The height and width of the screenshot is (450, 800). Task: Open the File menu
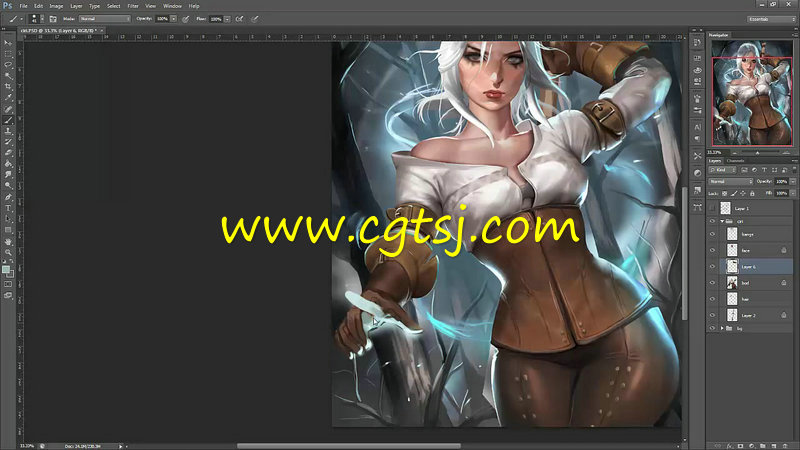click(23, 6)
